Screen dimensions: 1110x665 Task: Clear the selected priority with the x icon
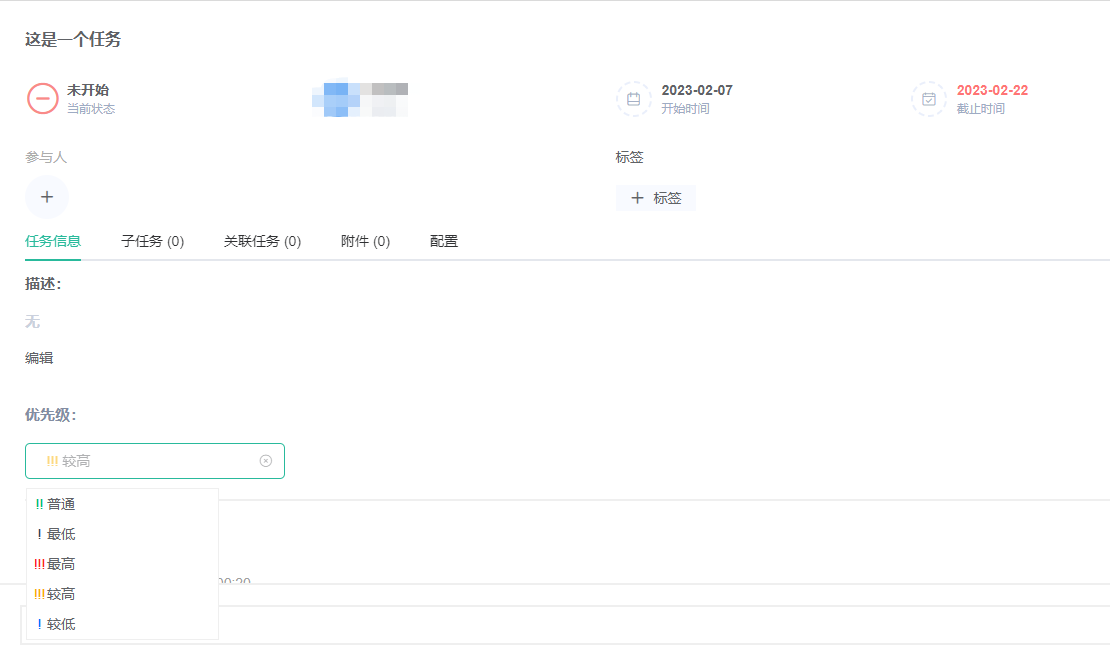point(266,461)
